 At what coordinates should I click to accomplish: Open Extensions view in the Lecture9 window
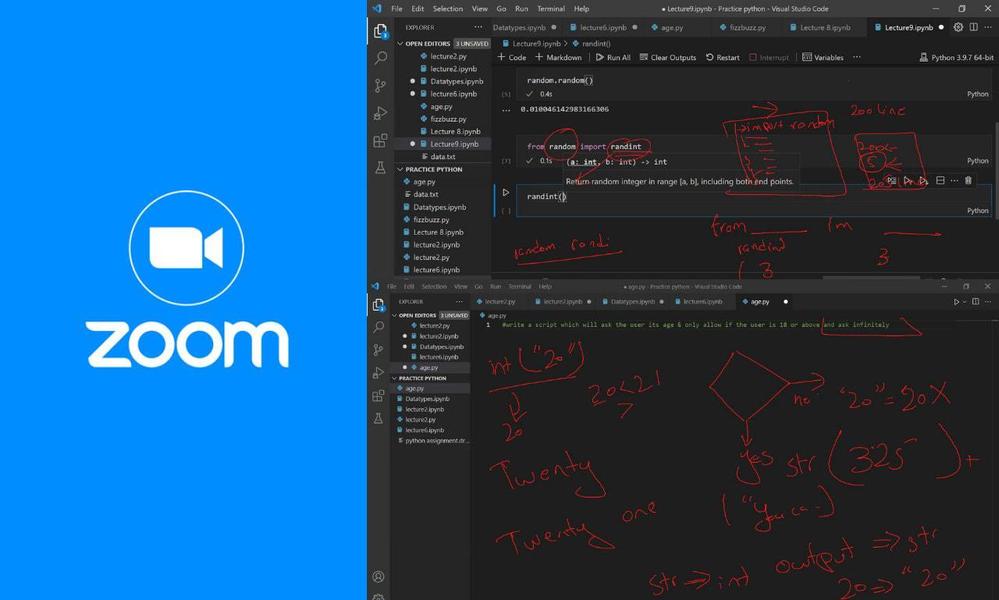click(x=380, y=140)
